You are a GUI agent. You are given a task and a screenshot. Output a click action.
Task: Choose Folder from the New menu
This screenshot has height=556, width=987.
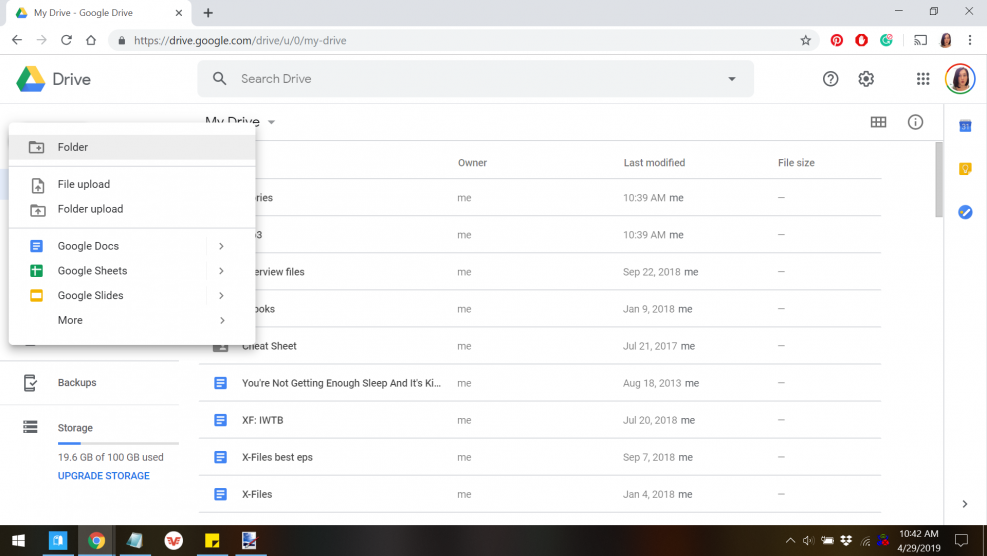[x=73, y=147]
